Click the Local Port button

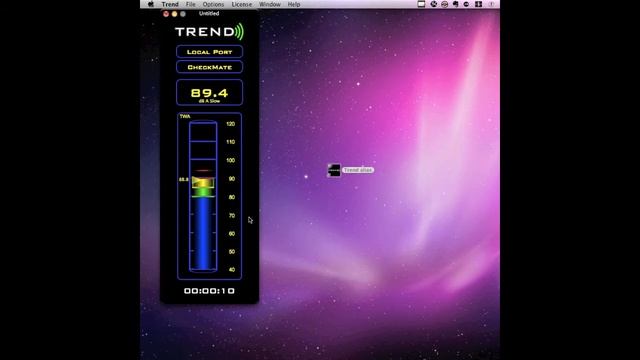click(x=209, y=52)
